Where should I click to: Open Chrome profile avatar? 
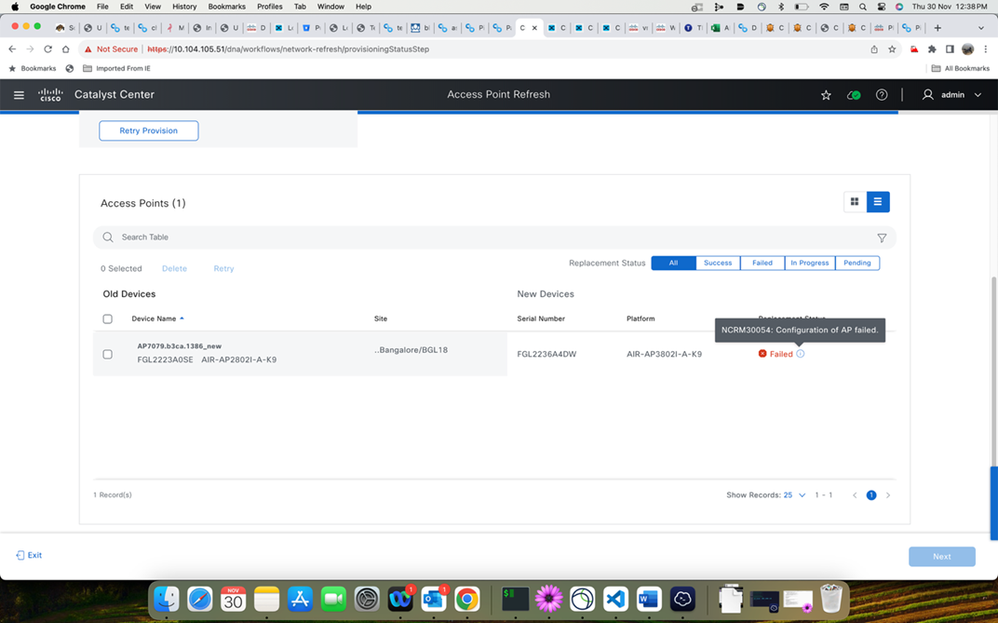(967, 49)
